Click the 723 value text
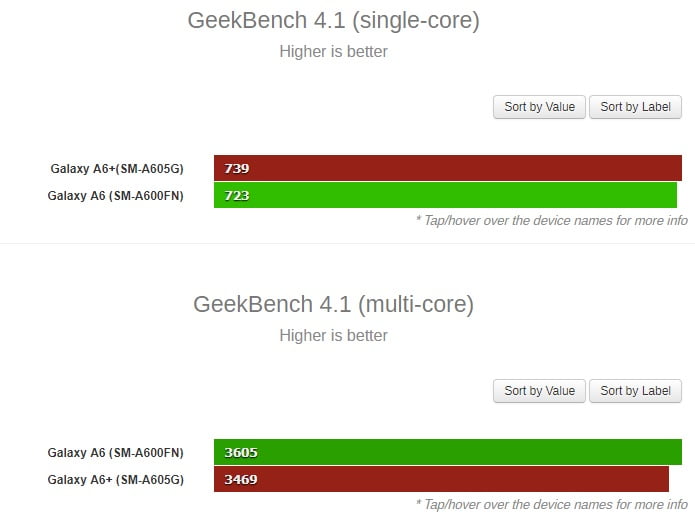695x525 pixels. click(237, 196)
